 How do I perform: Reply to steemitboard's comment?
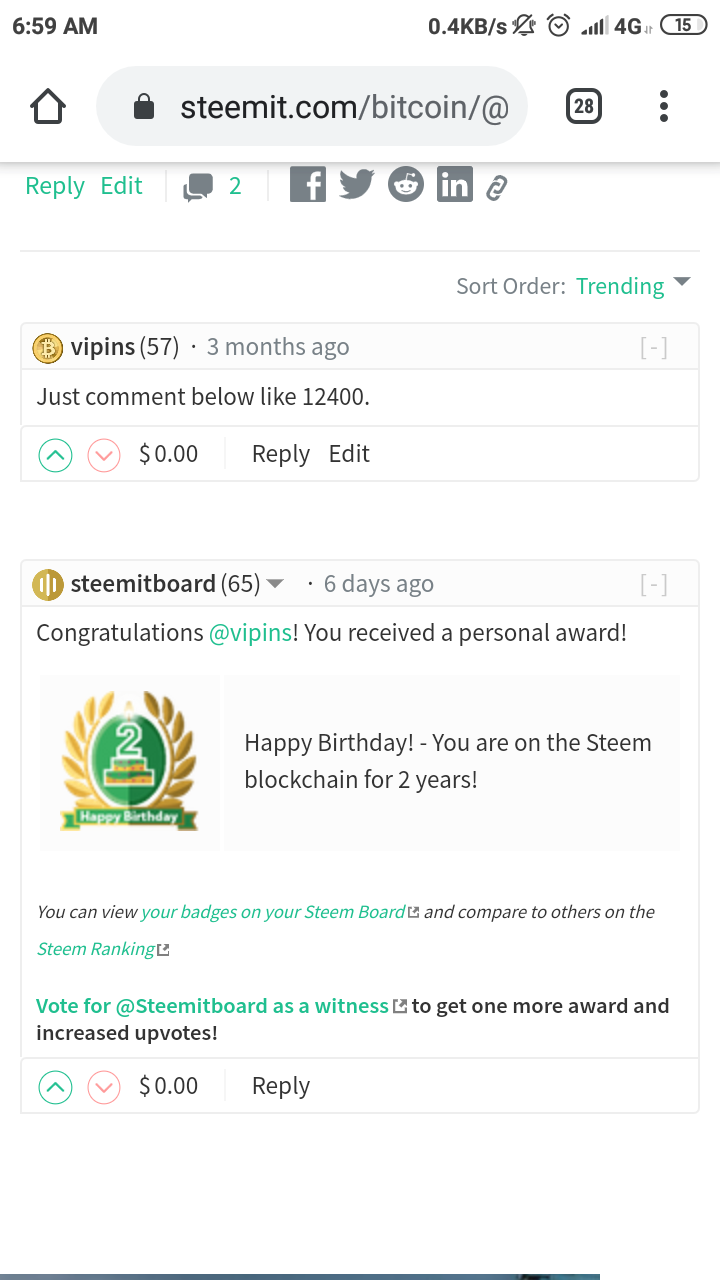(x=280, y=1085)
